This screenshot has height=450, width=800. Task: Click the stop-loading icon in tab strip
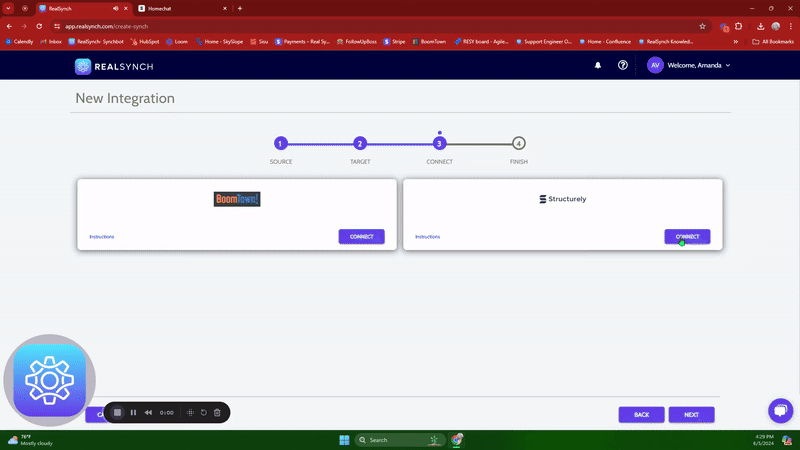(24, 9)
